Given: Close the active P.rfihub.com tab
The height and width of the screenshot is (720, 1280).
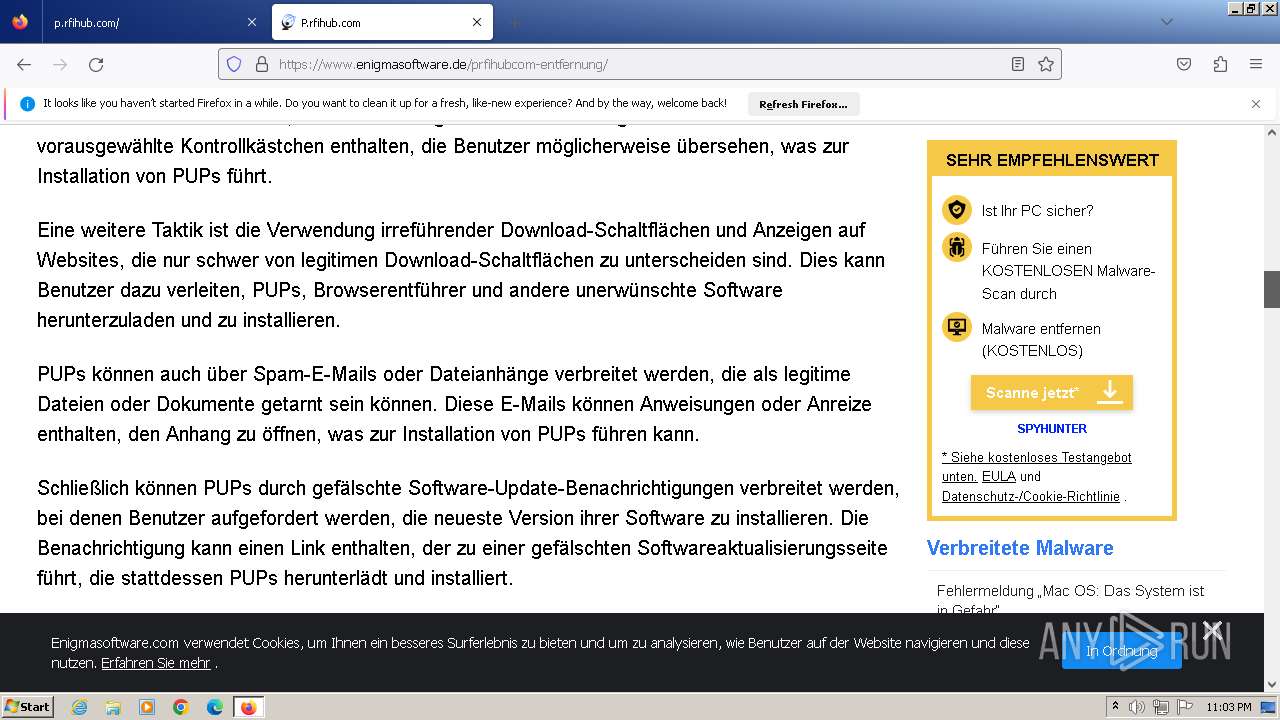Looking at the screenshot, I should [x=477, y=22].
